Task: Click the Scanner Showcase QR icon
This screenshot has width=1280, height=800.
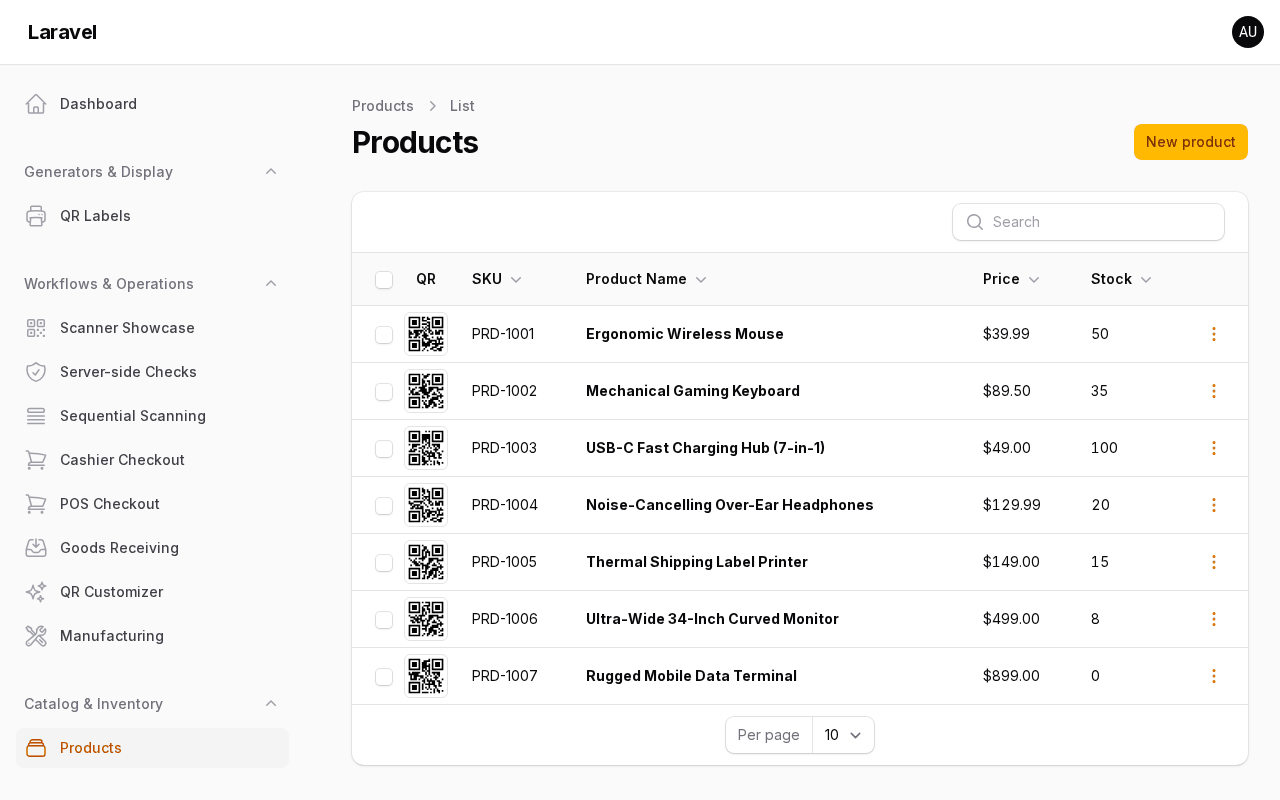Action: coord(36,328)
